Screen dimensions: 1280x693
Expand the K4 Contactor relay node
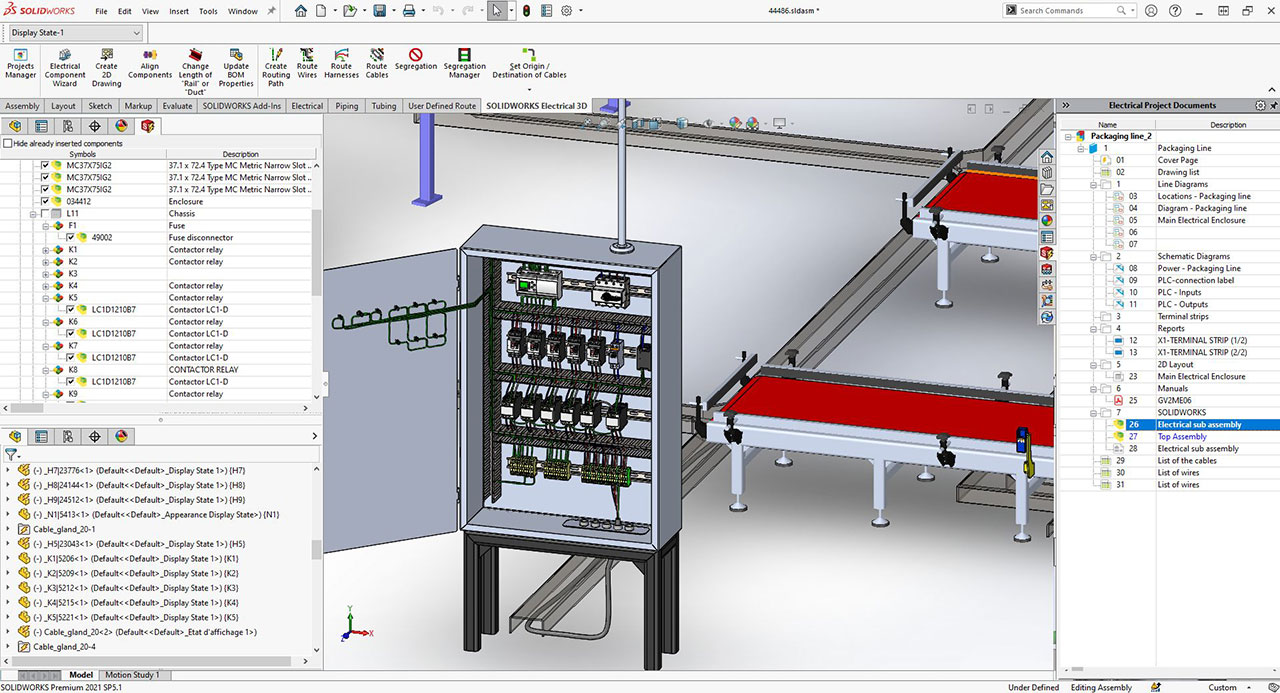tap(46, 285)
